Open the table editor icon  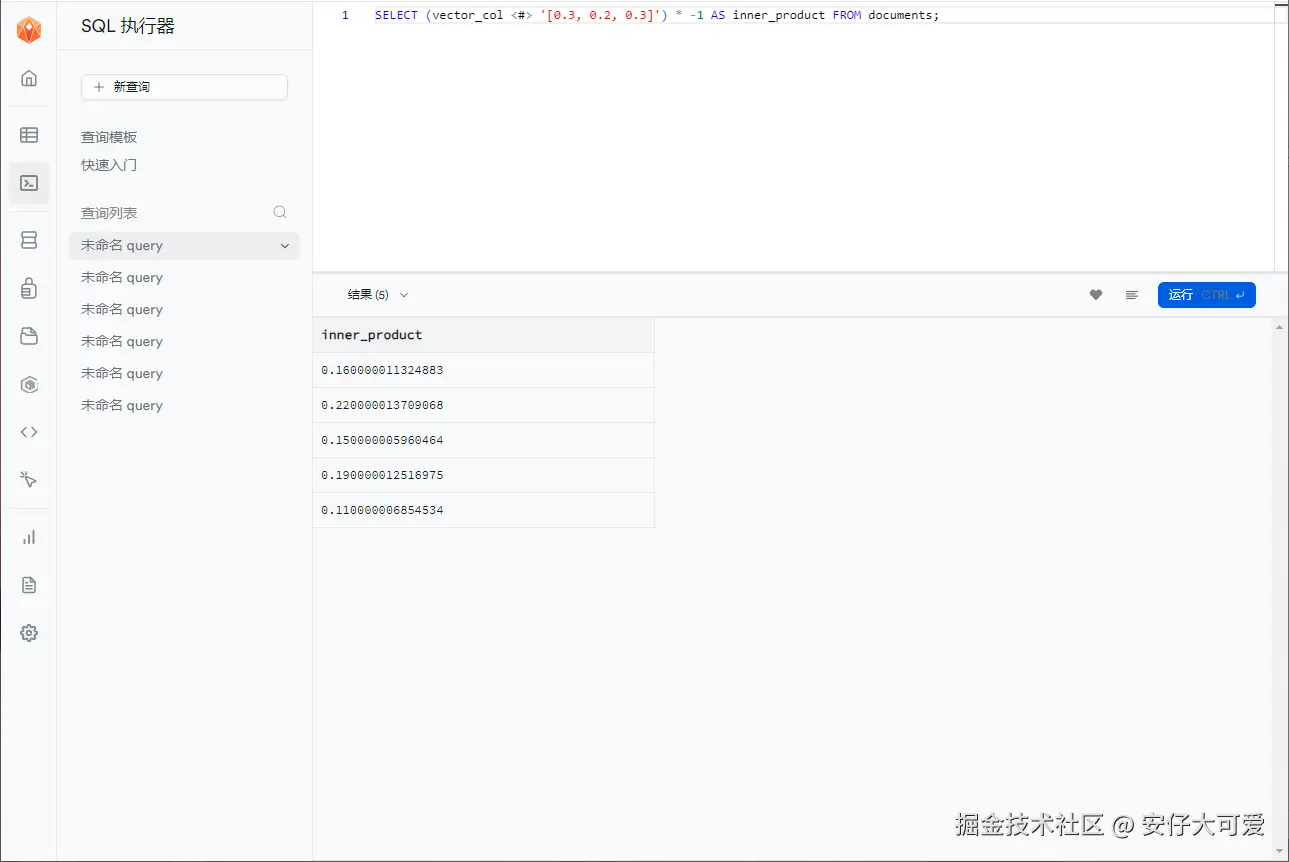tap(29, 135)
